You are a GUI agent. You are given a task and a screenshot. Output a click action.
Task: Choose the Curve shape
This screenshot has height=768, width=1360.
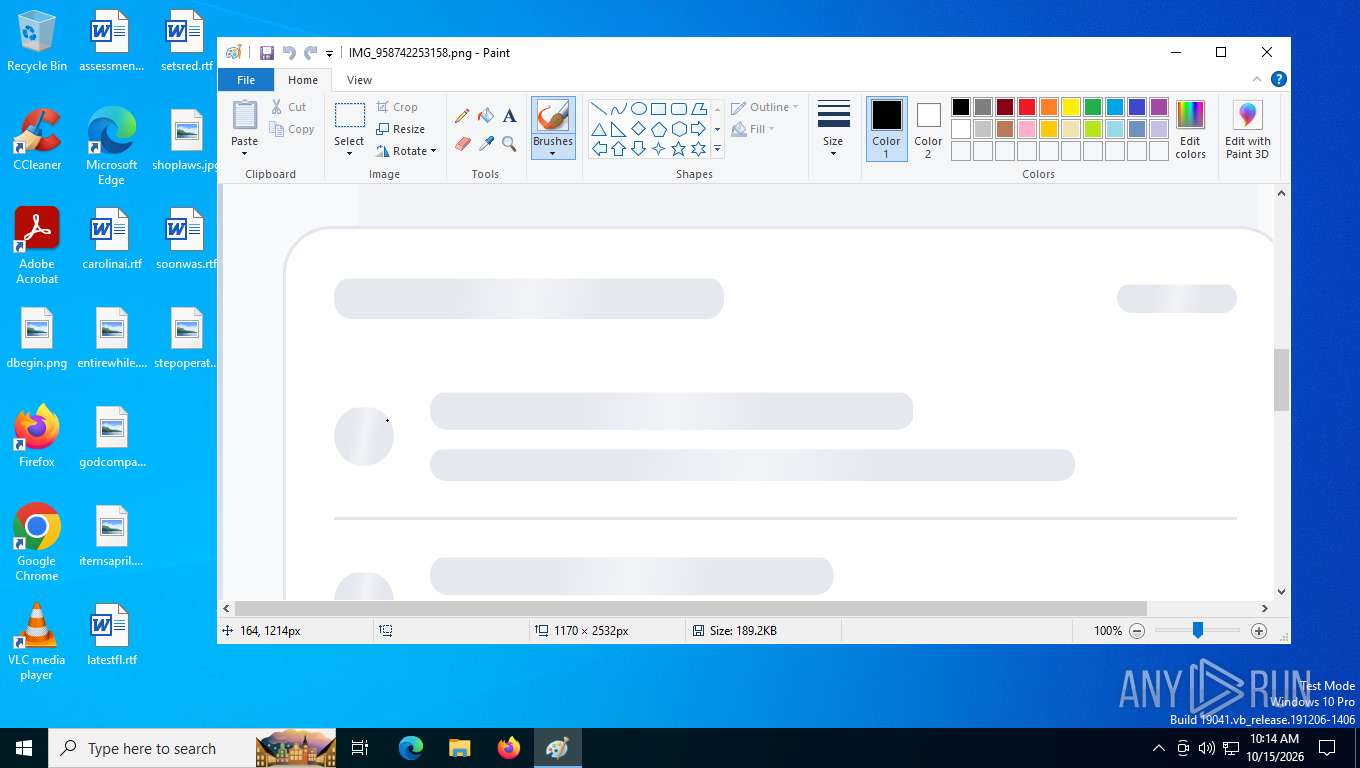(619, 109)
